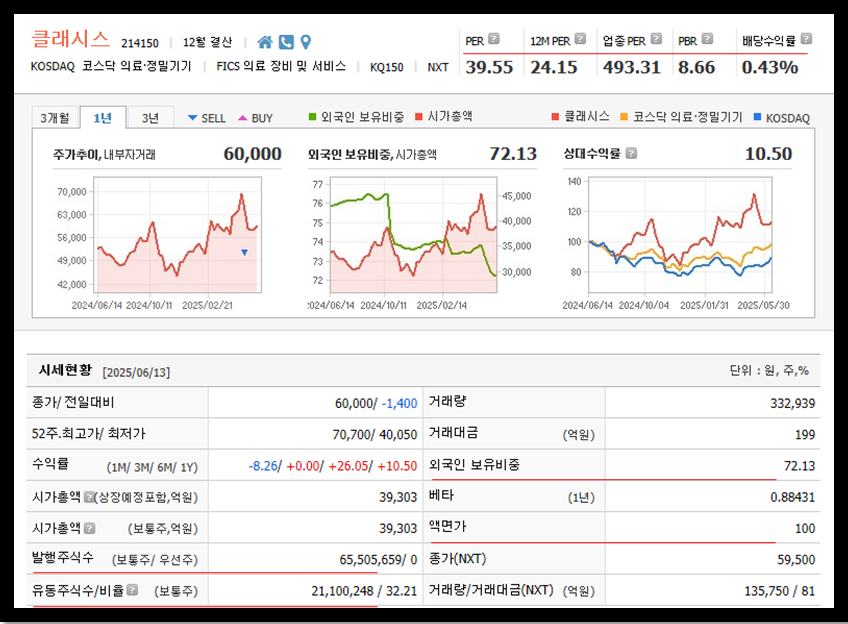The width and height of the screenshot is (848, 624).
Task: Open help icon next to 상대수익률
Action: pyautogui.click(x=631, y=154)
